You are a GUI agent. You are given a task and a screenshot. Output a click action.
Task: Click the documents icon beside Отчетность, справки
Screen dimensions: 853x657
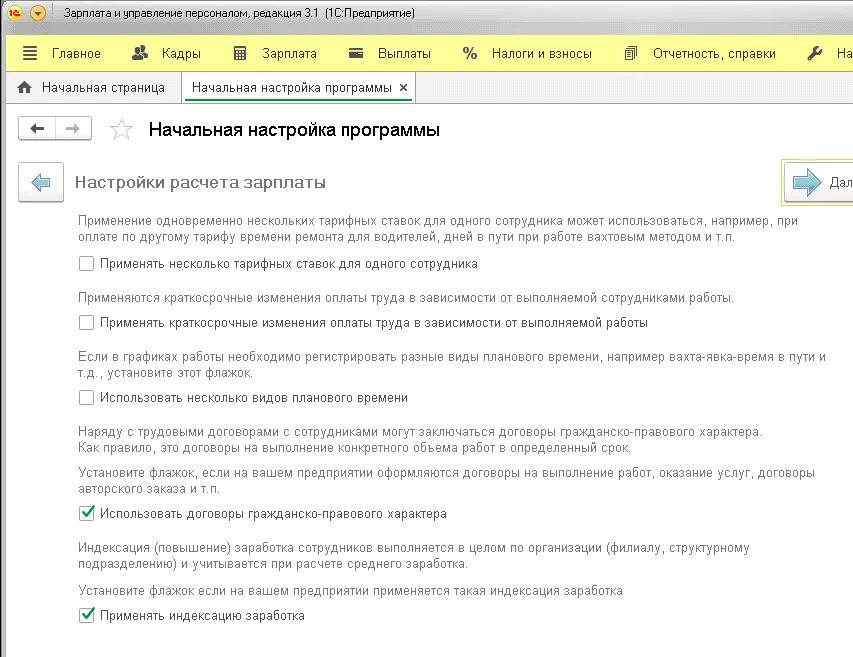(631, 53)
